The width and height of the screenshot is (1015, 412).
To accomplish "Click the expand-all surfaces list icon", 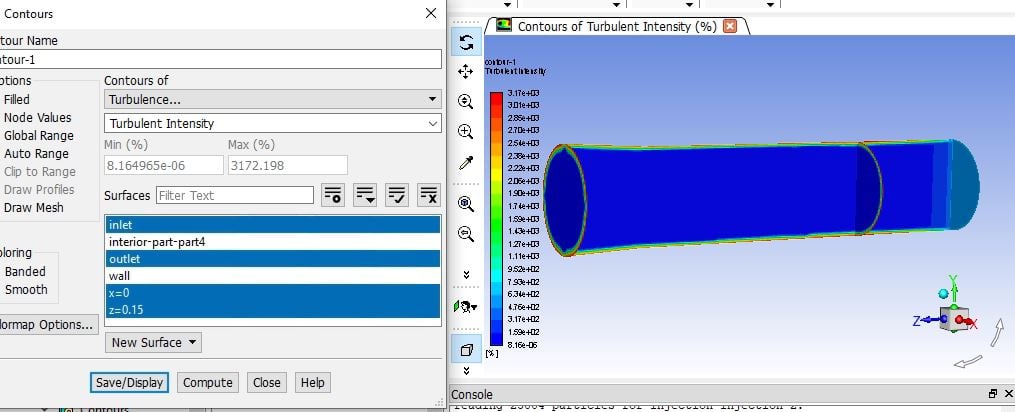I will (x=365, y=195).
